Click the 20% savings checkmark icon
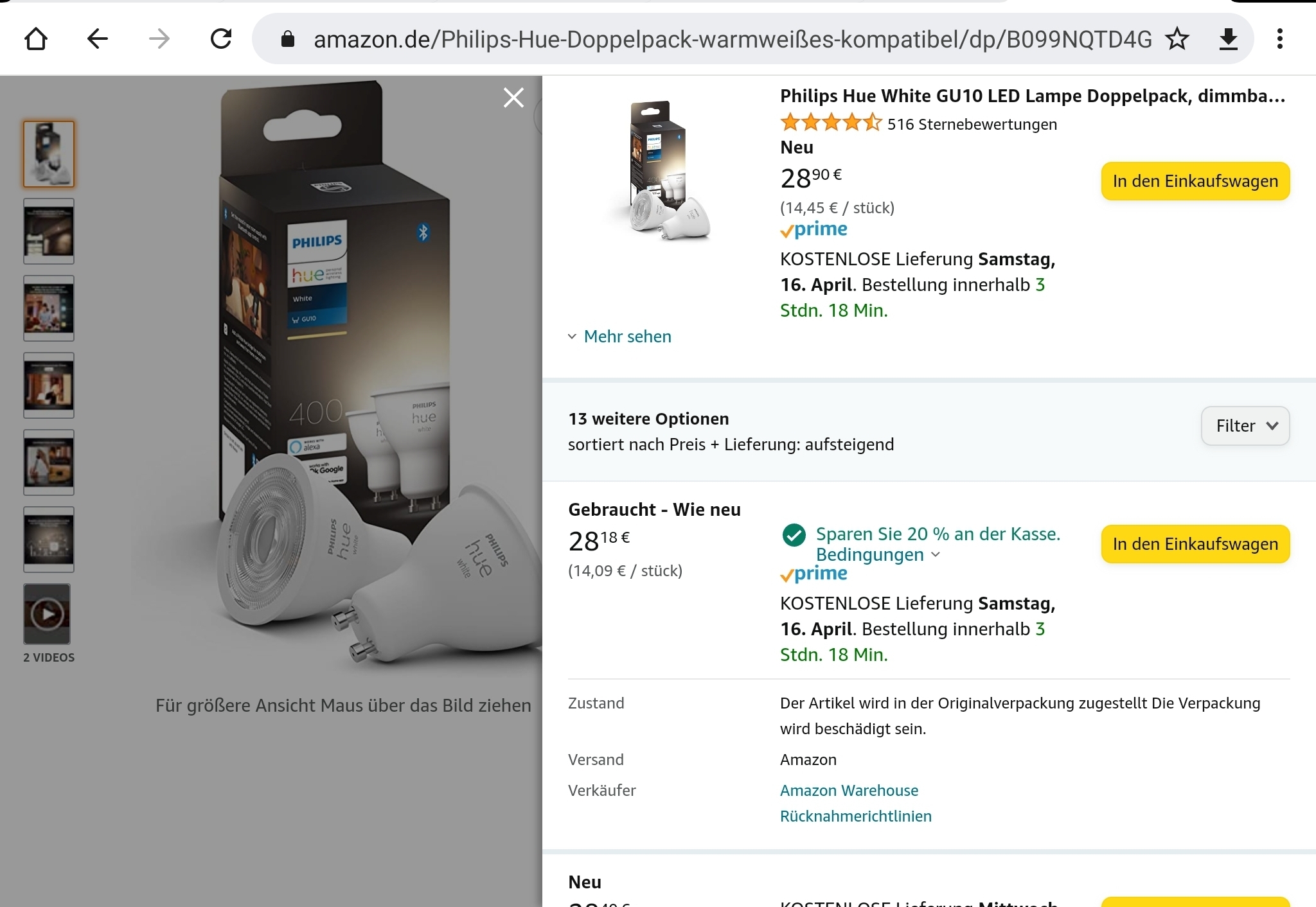Viewport: 1316px width, 907px height. (x=794, y=534)
